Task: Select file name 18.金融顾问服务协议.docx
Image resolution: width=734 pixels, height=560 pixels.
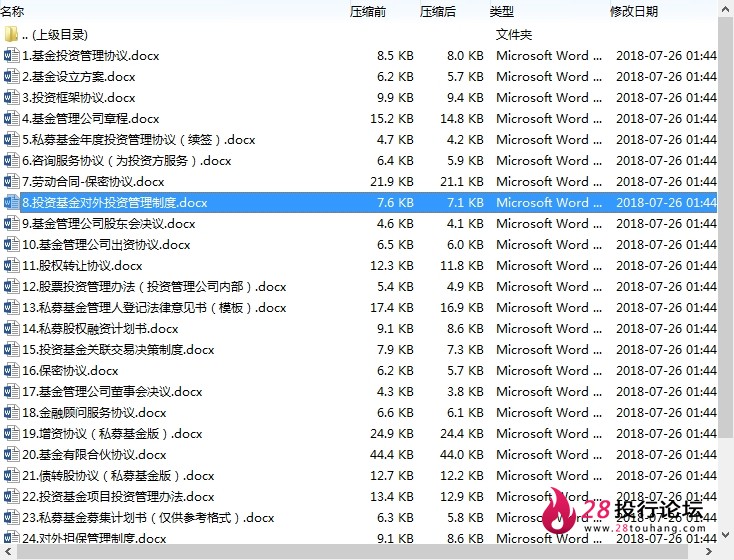Action: (x=94, y=413)
